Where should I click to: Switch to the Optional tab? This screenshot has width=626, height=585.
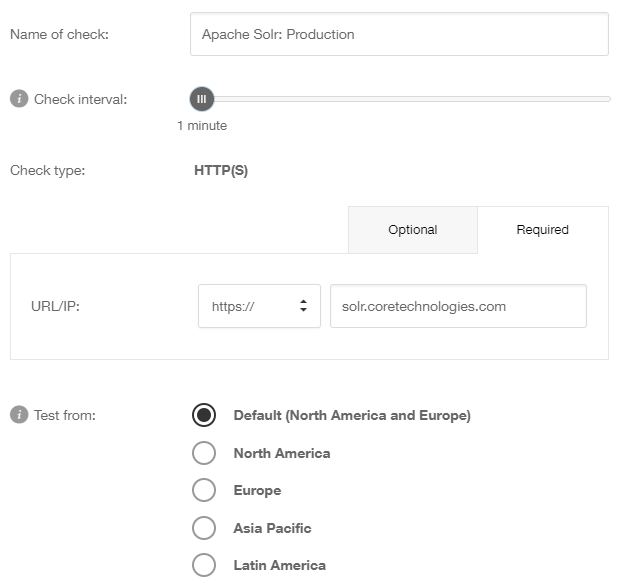click(413, 230)
